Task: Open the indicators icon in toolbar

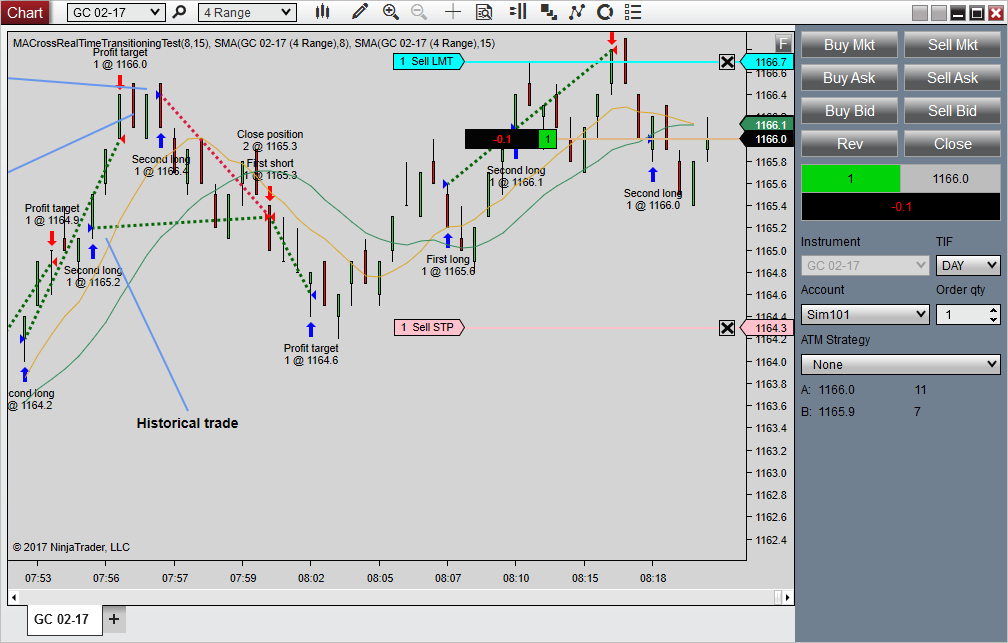Action: [x=577, y=12]
